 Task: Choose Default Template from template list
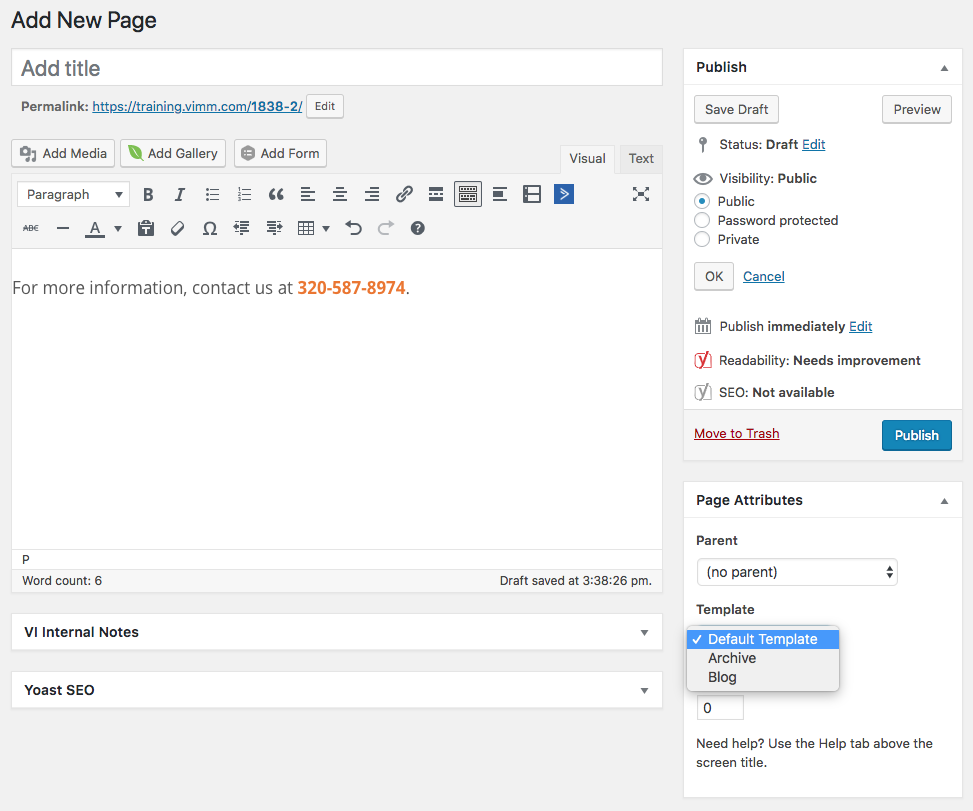(763, 639)
